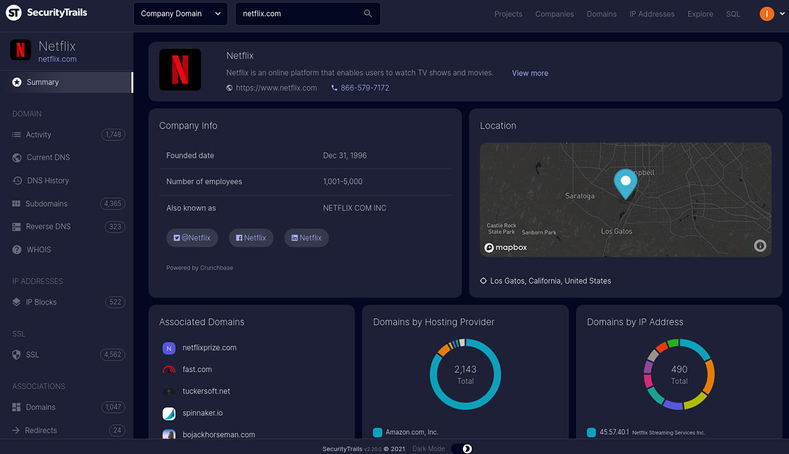Open fast.com associated domain
Viewport: 789px width, 454px height.
[197, 369]
